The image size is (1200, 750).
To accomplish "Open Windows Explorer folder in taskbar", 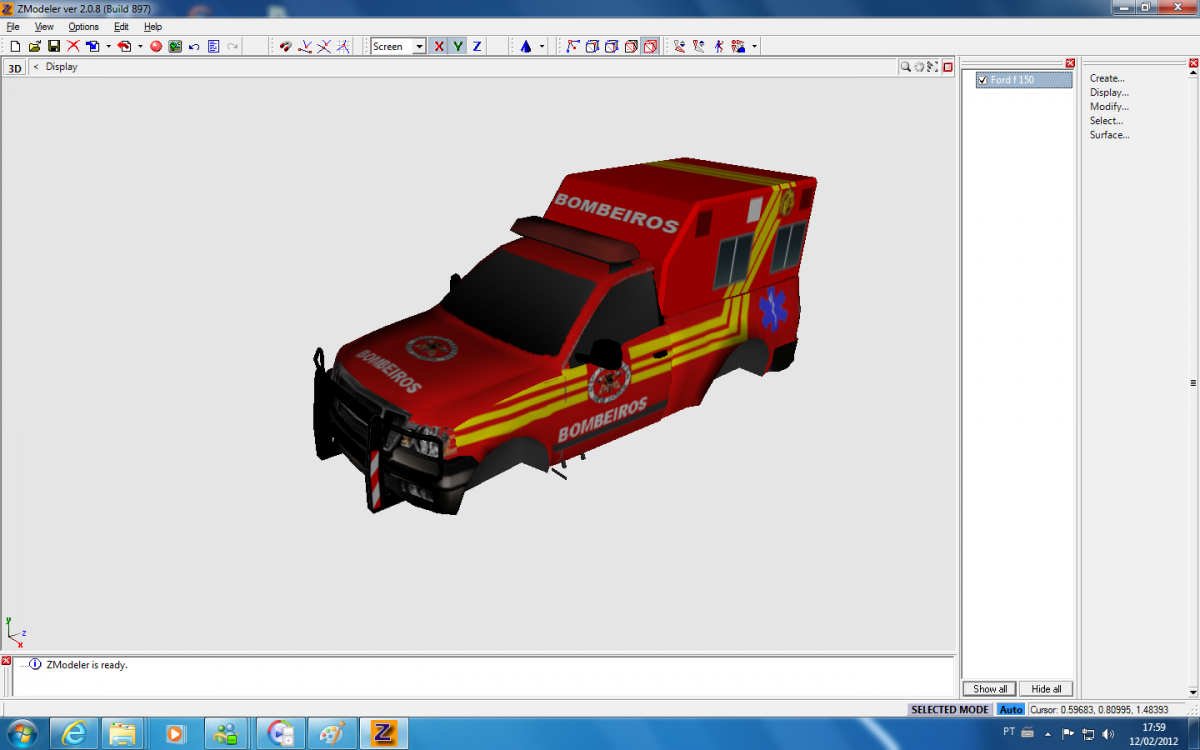I will (x=123, y=733).
